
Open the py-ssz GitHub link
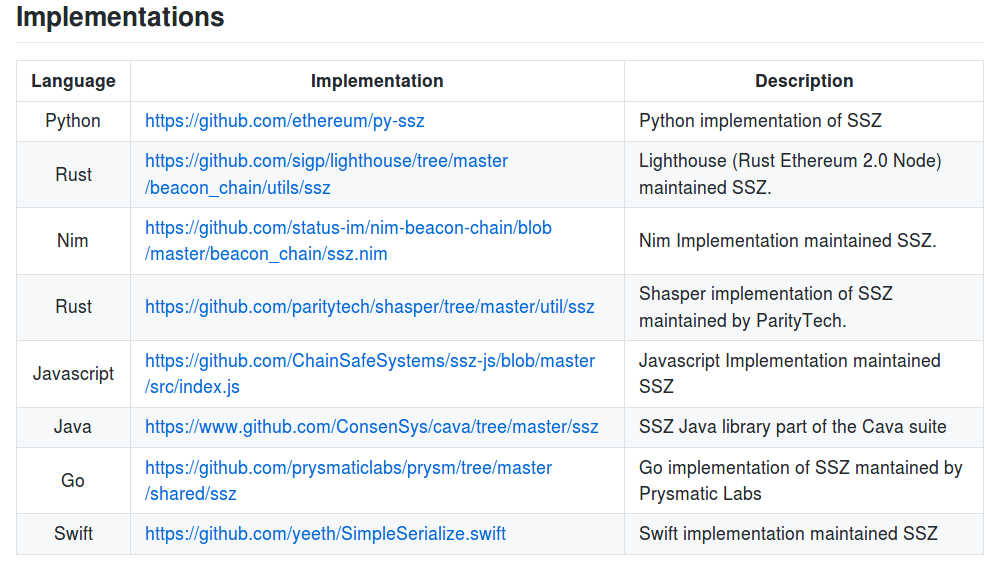(284, 121)
